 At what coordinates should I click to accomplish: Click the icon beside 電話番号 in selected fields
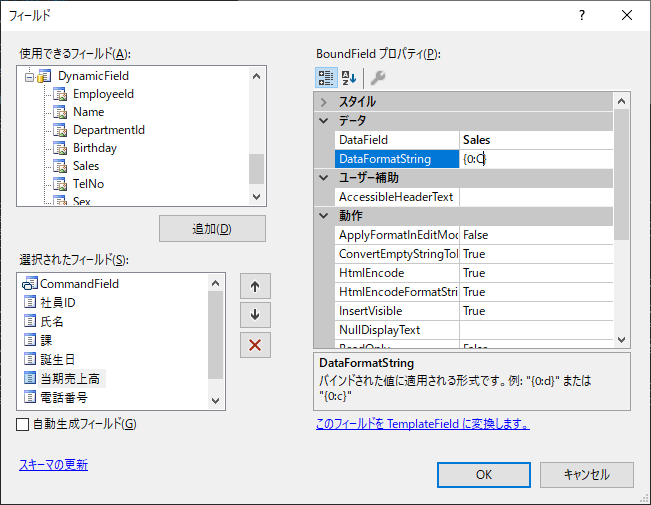click(x=30, y=397)
